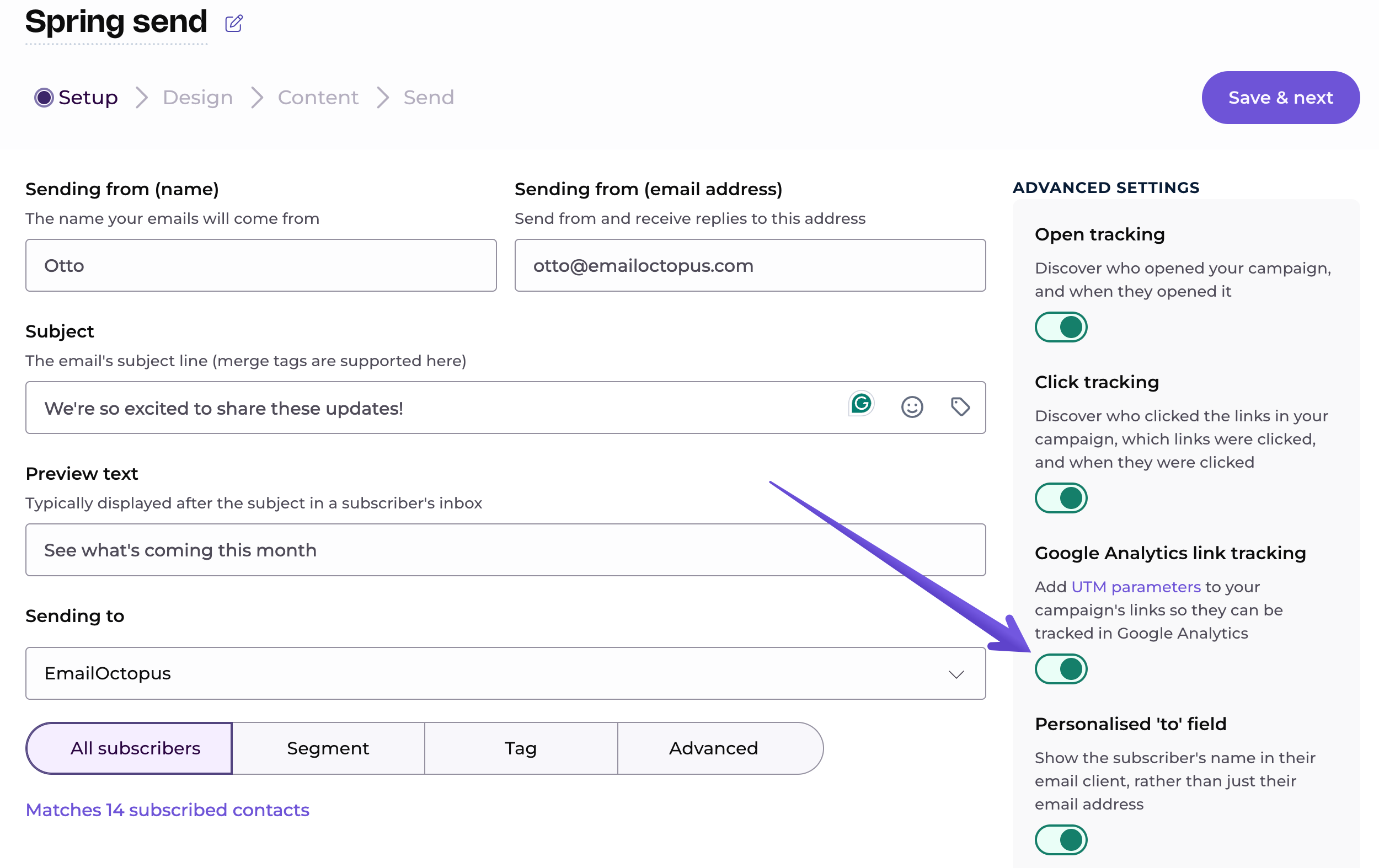
Task: Choose the Tag audience option
Action: pyautogui.click(x=521, y=748)
